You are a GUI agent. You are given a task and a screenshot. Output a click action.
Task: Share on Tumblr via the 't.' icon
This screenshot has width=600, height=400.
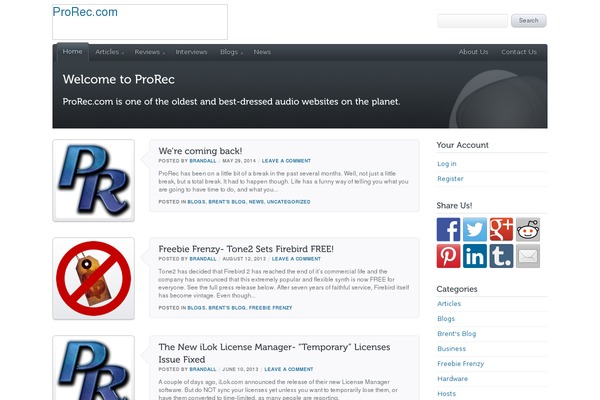501,256
